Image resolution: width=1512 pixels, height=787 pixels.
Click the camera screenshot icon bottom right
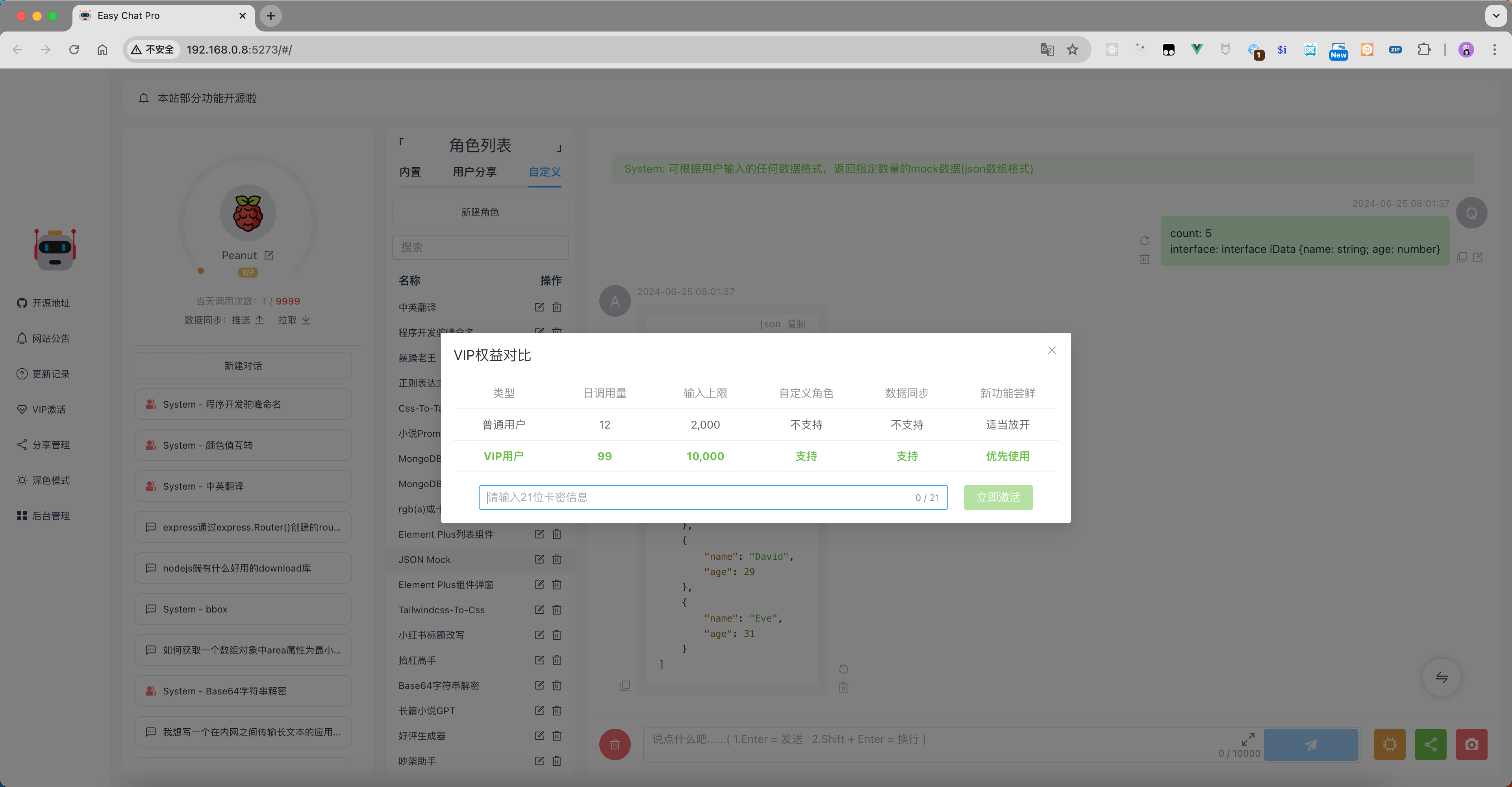coord(1471,744)
